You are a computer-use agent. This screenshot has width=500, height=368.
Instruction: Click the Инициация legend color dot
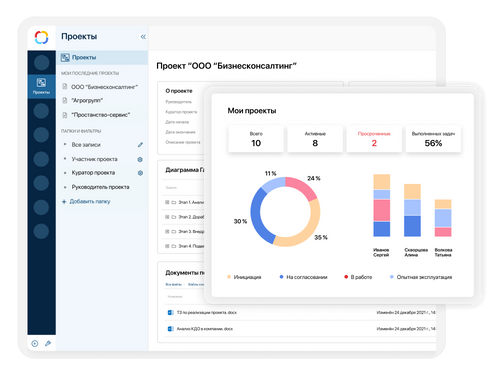[229, 277]
